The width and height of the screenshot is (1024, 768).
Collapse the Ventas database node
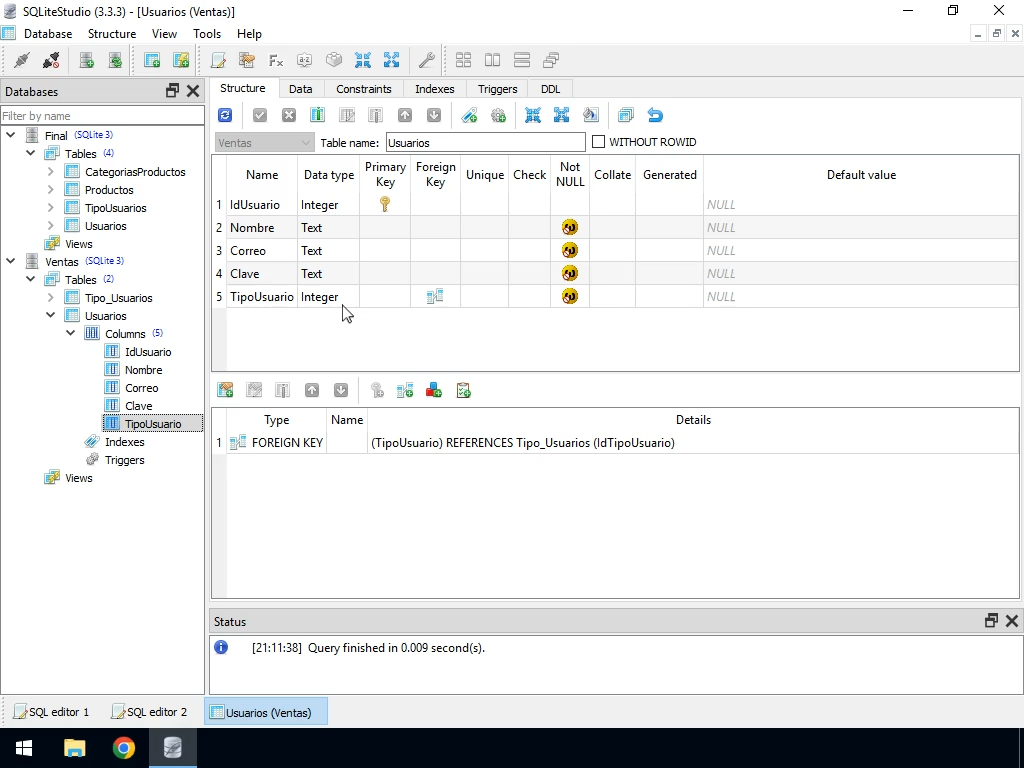[11, 262]
